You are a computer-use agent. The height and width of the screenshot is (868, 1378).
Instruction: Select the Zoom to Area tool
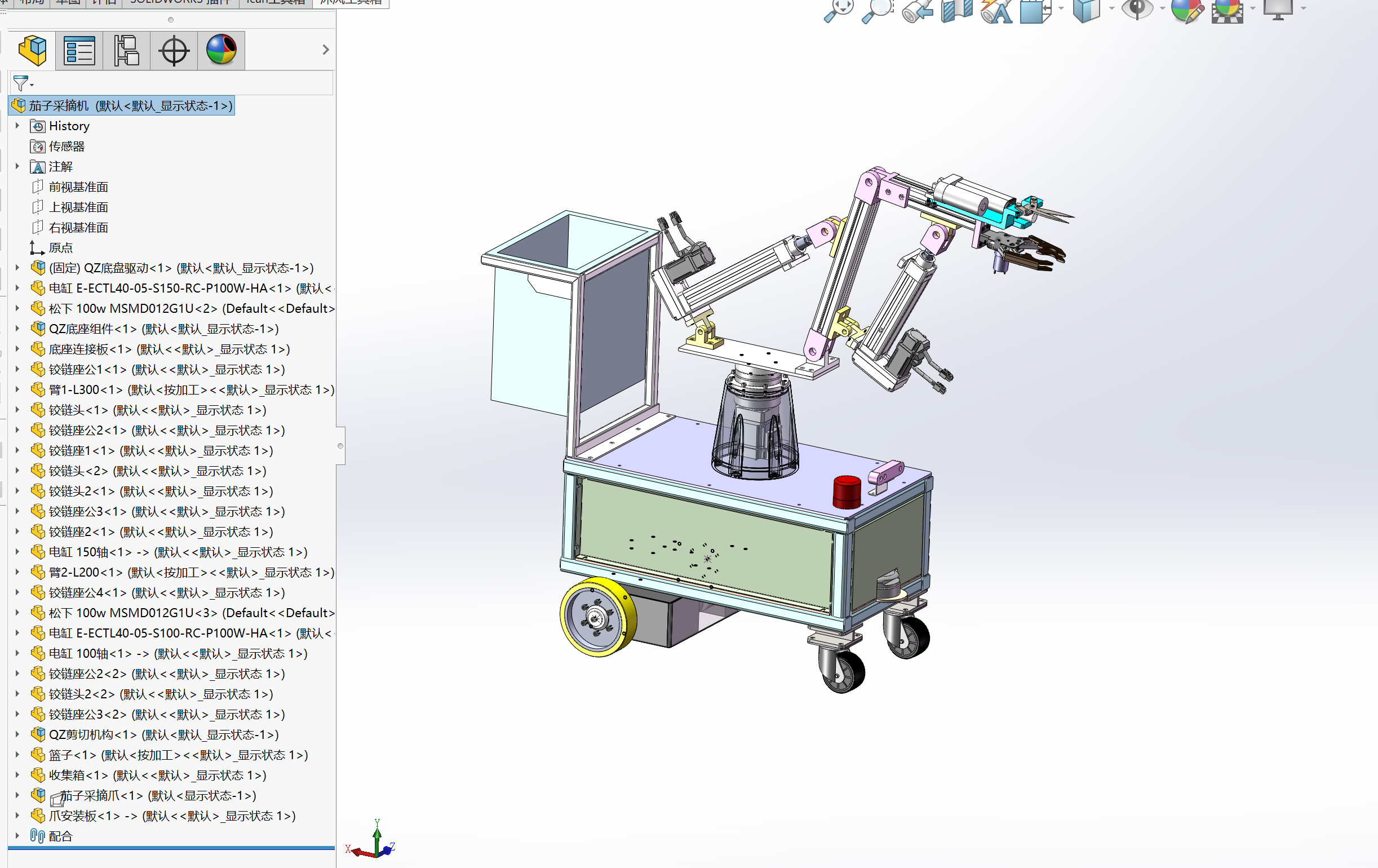point(878,10)
